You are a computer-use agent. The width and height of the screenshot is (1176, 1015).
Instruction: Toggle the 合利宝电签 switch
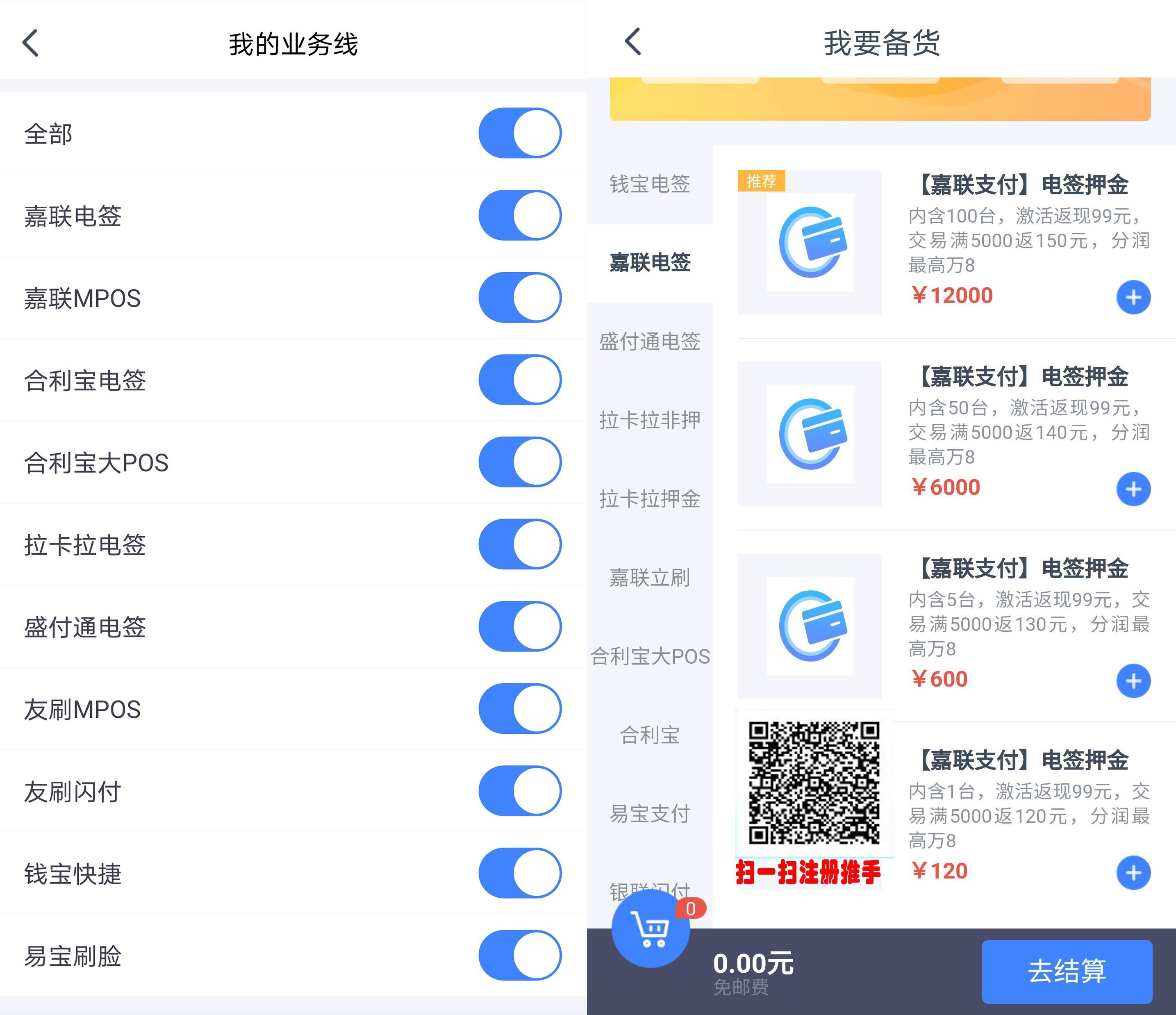520,380
